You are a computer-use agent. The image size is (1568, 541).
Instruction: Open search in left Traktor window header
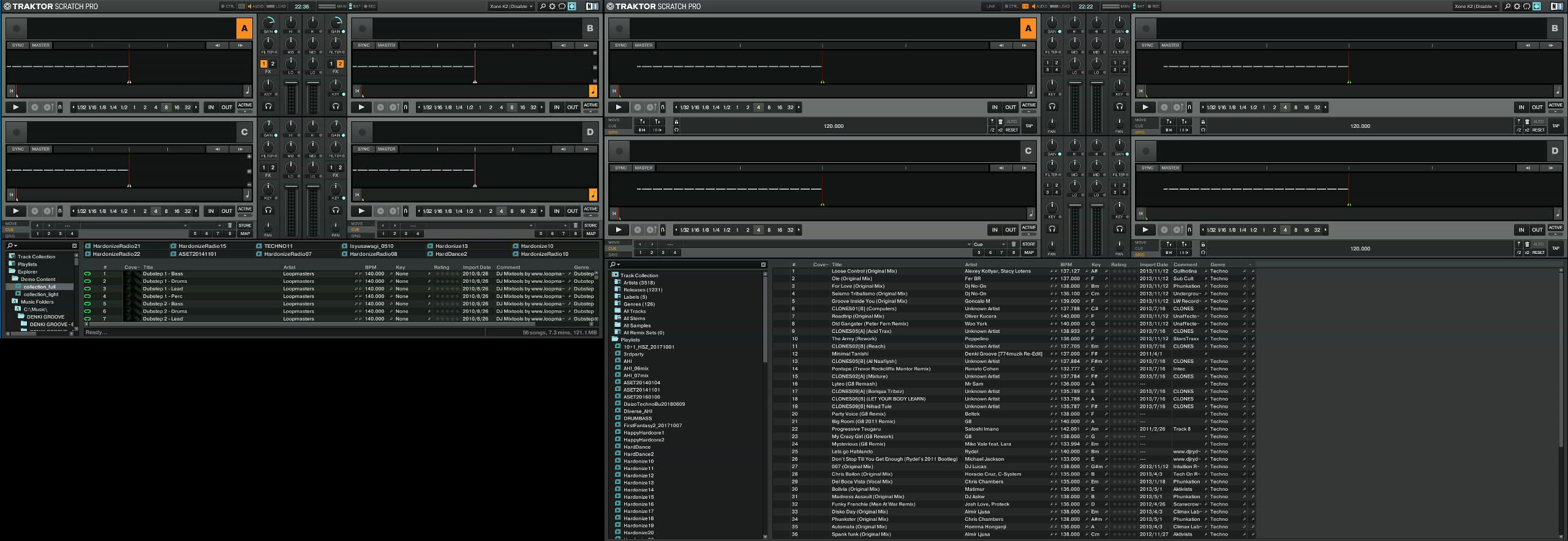point(542,6)
